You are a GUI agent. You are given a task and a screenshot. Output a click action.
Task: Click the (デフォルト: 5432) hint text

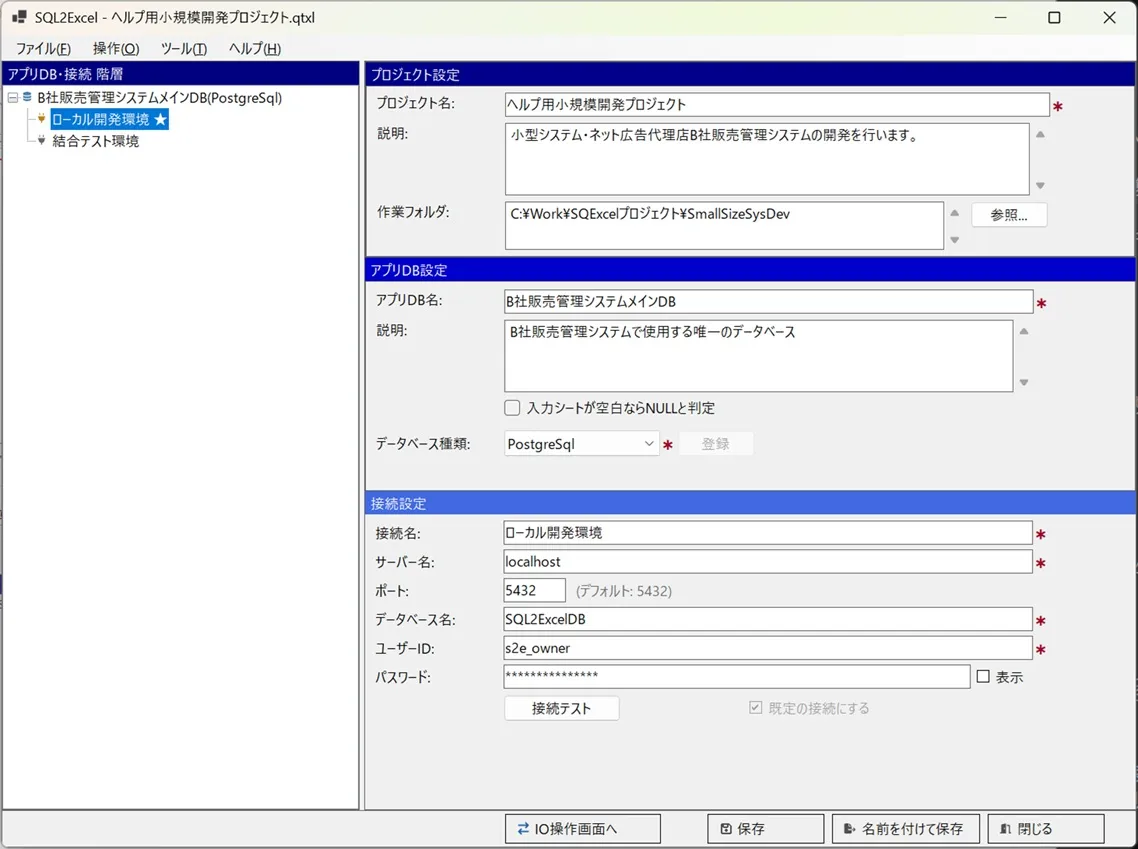(624, 591)
